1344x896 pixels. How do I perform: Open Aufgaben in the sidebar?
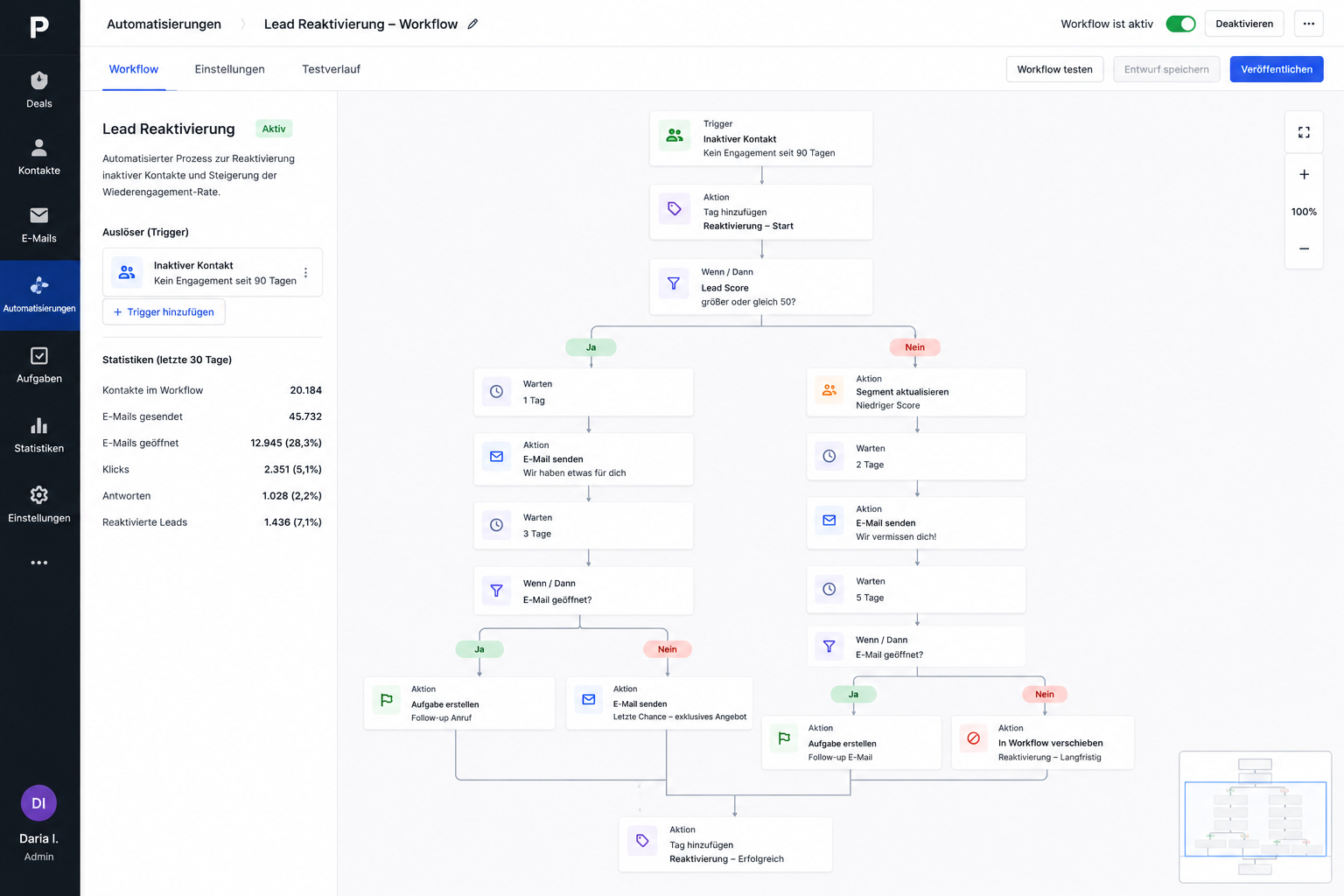pos(39,365)
